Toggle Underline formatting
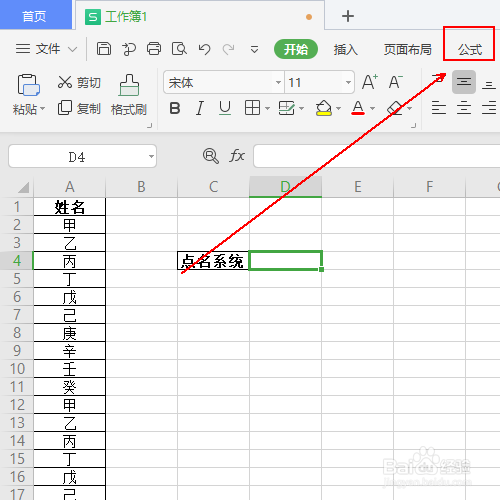 (x=225, y=108)
